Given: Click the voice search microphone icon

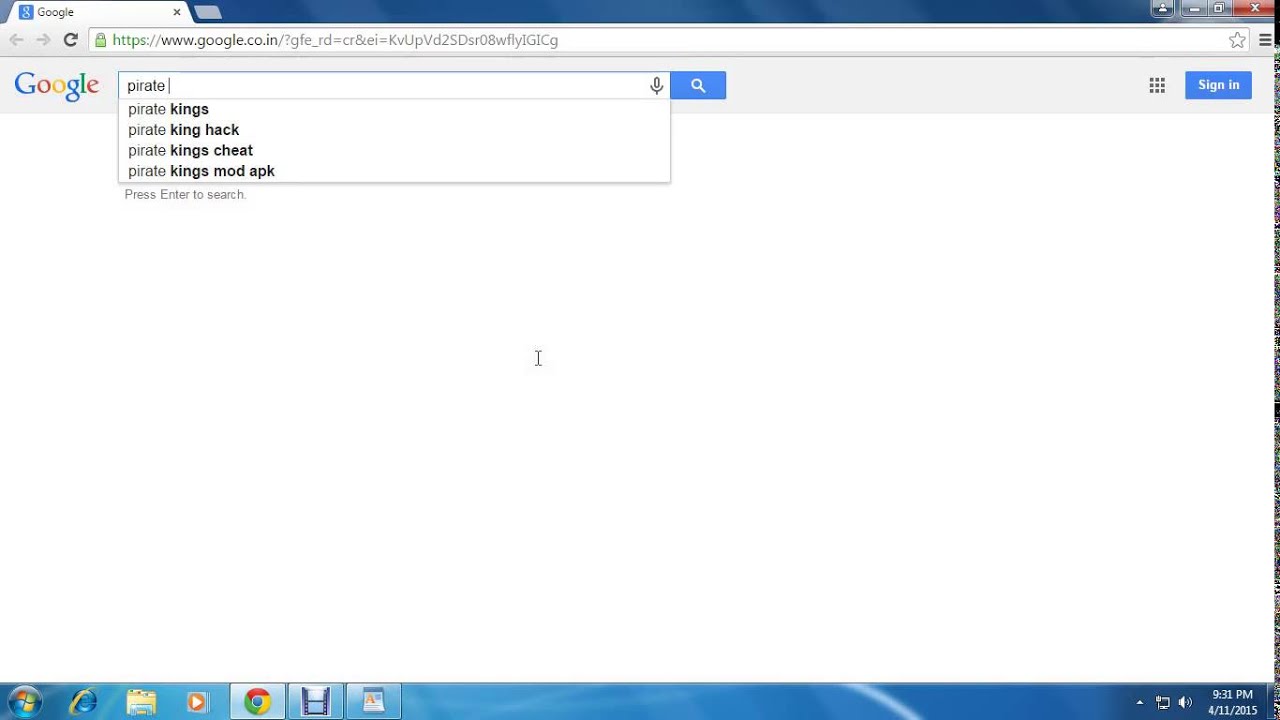Looking at the screenshot, I should coord(656,86).
